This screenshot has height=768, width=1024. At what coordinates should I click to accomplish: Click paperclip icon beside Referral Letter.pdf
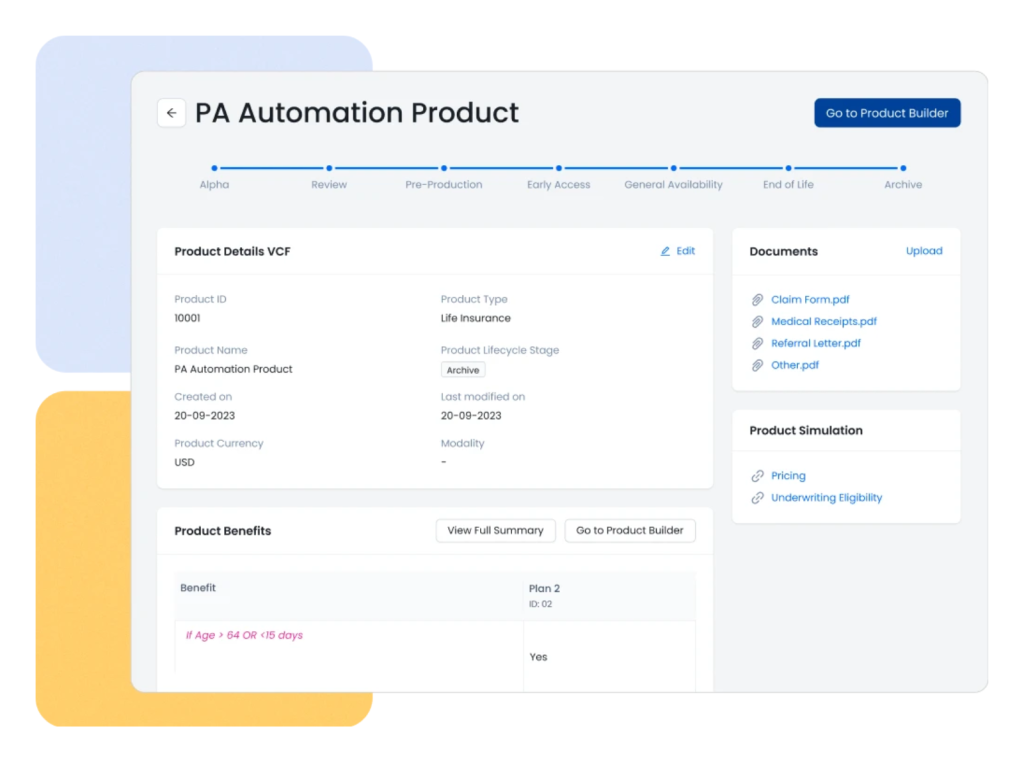coord(757,344)
